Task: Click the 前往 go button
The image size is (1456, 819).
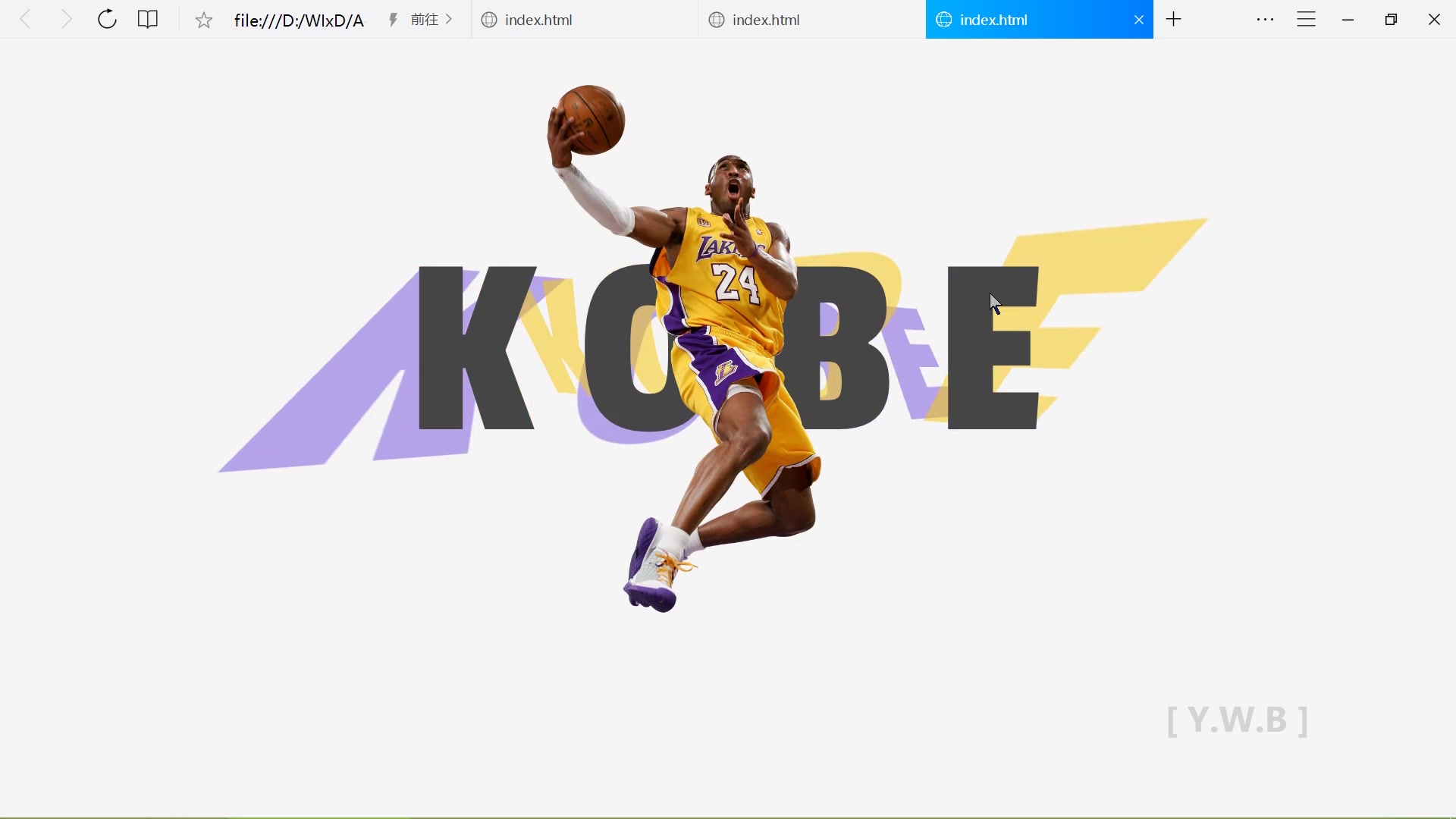Action: tap(431, 20)
